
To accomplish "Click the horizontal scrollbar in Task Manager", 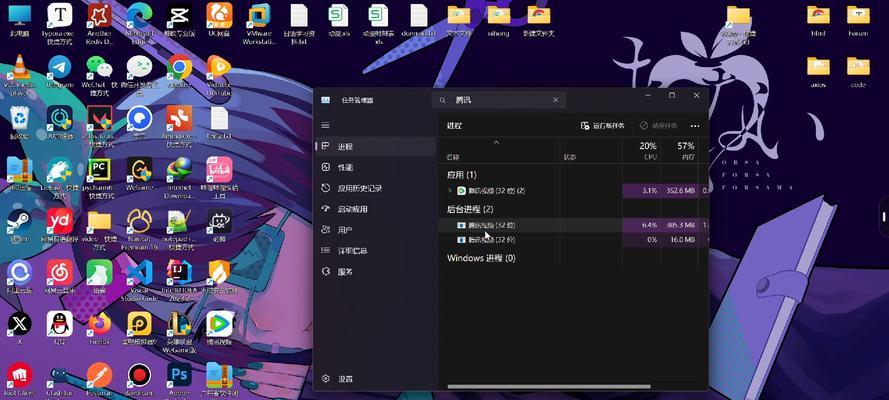I will point(549,387).
